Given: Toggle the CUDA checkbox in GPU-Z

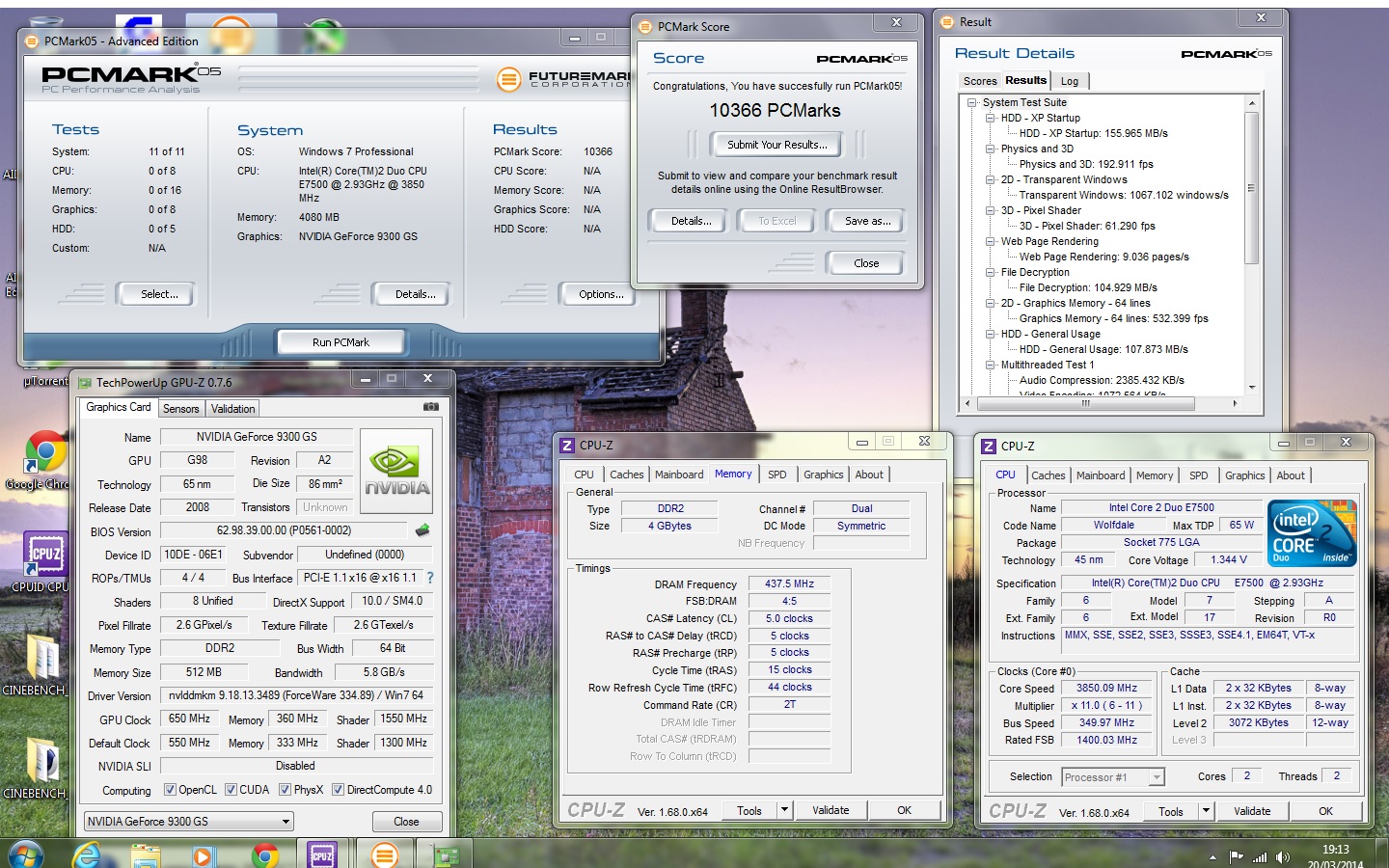Looking at the screenshot, I should point(231,789).
